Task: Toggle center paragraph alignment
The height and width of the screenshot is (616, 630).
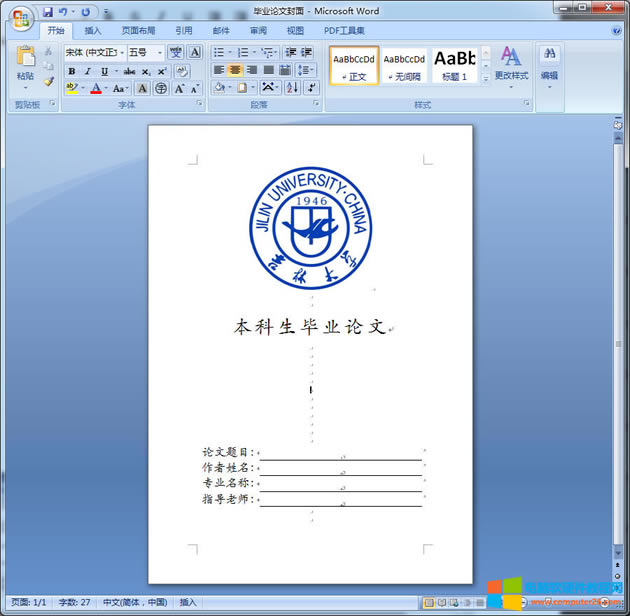Action: 235,70
